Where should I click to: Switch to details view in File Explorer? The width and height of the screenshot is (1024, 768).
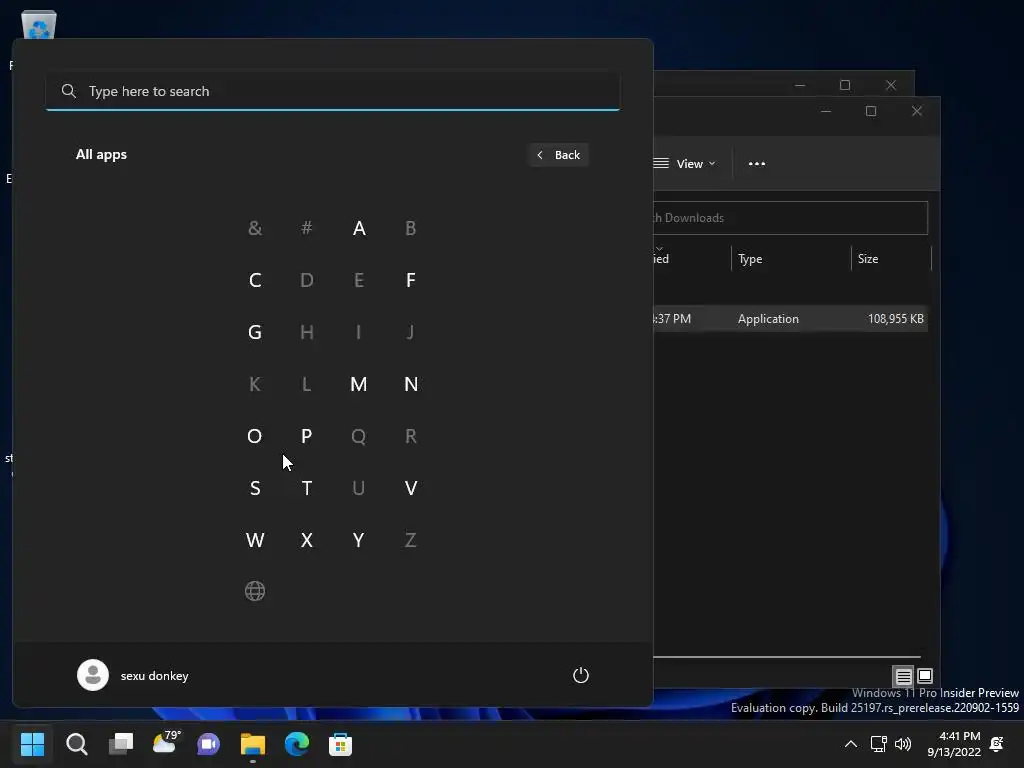(x=903, y=675)
